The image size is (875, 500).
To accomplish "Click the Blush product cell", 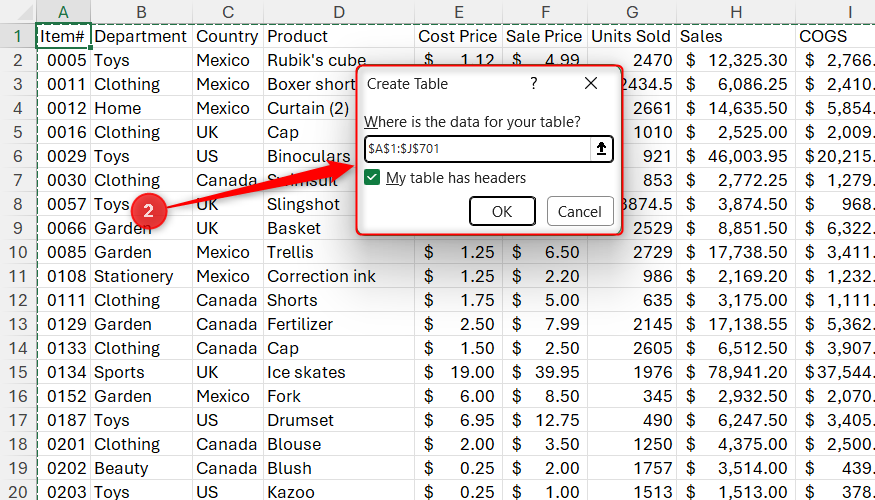I will click(x=339, y=468).
